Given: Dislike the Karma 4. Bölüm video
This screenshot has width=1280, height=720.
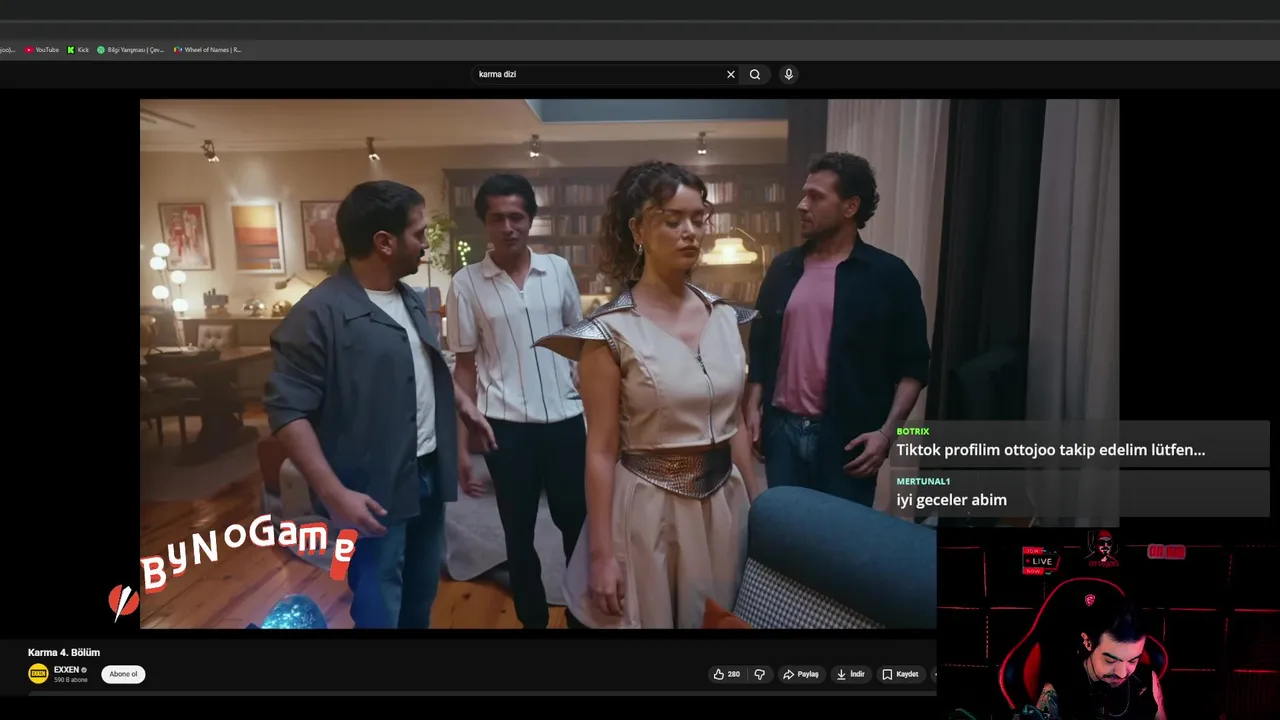Looking at the screenshot, I should tap(759, 674).
